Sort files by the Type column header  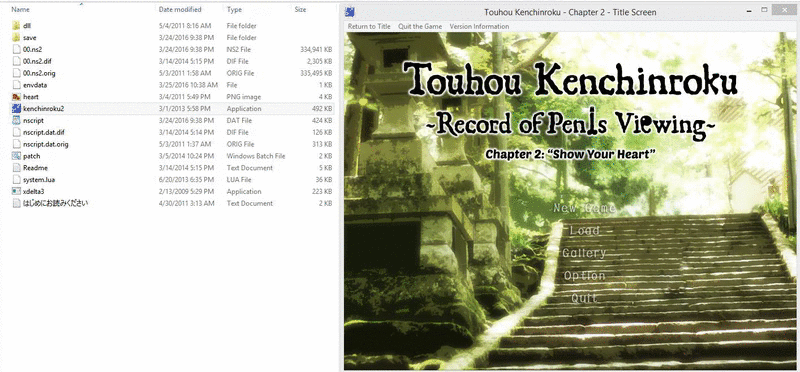[x=234, y=9]
